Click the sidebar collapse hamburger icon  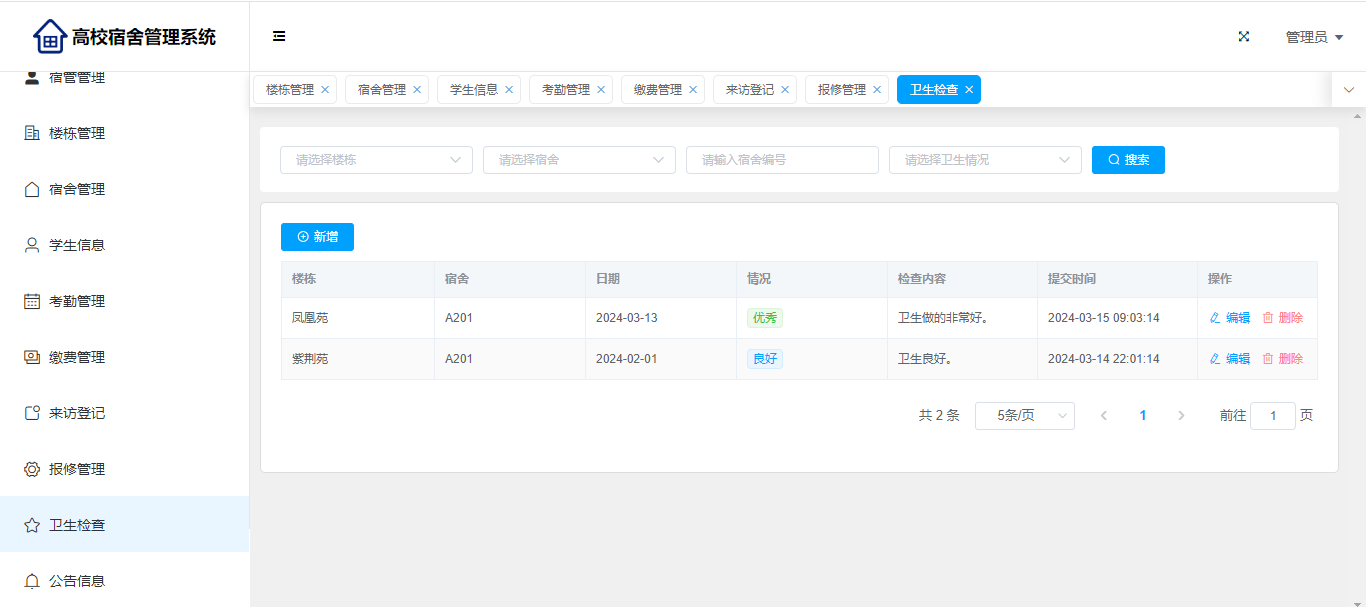[x=279, y=37]
